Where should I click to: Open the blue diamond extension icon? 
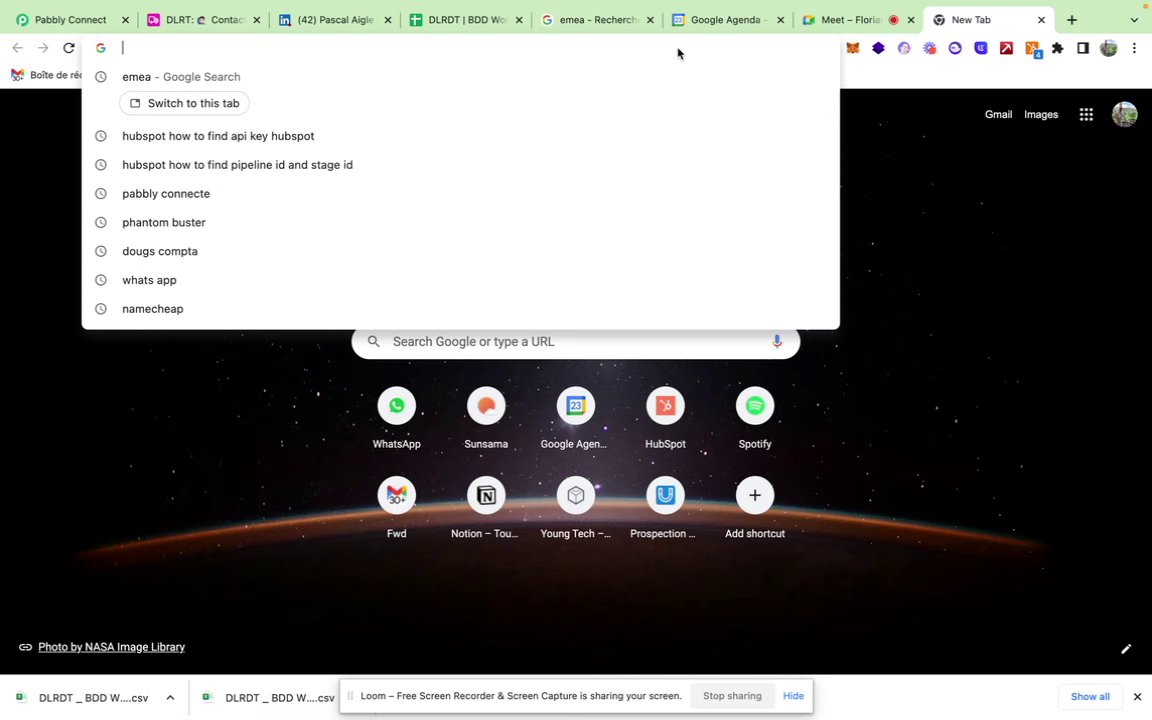tap(879, 48)
